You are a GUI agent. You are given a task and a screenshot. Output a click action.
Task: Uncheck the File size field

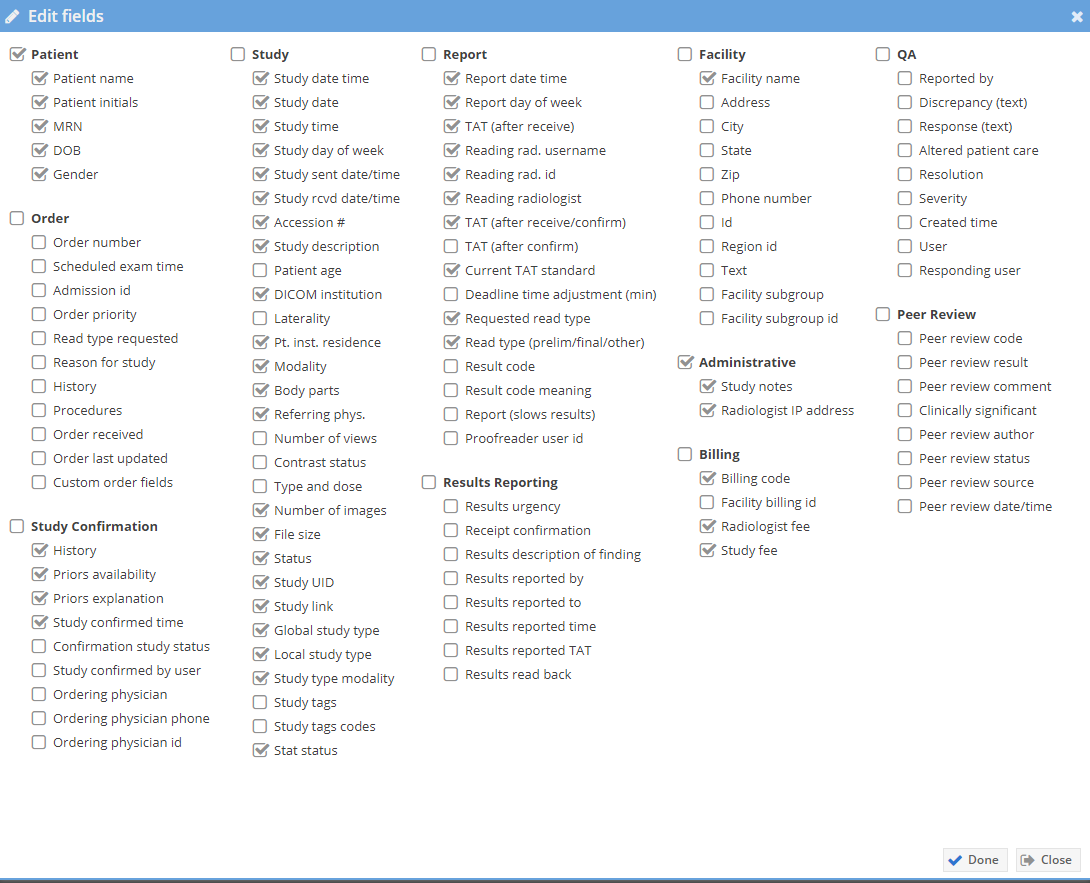tap(261, 534)
